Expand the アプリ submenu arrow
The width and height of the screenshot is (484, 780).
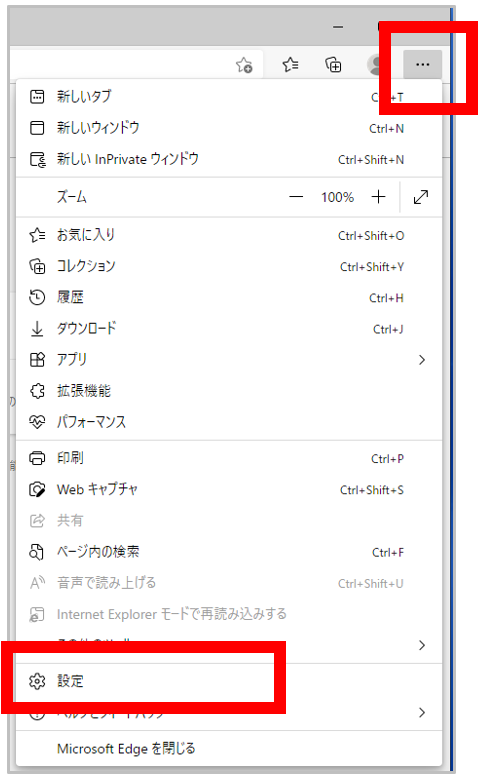point(422,360)
